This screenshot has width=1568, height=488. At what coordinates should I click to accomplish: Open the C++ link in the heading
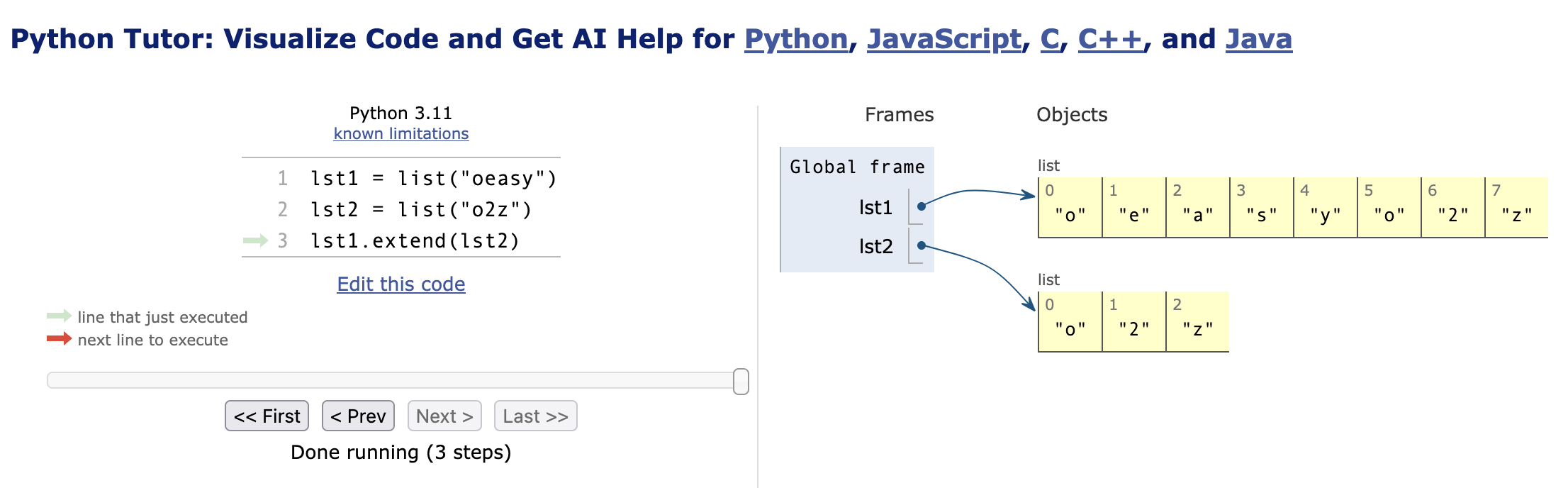pos(1110,39)
